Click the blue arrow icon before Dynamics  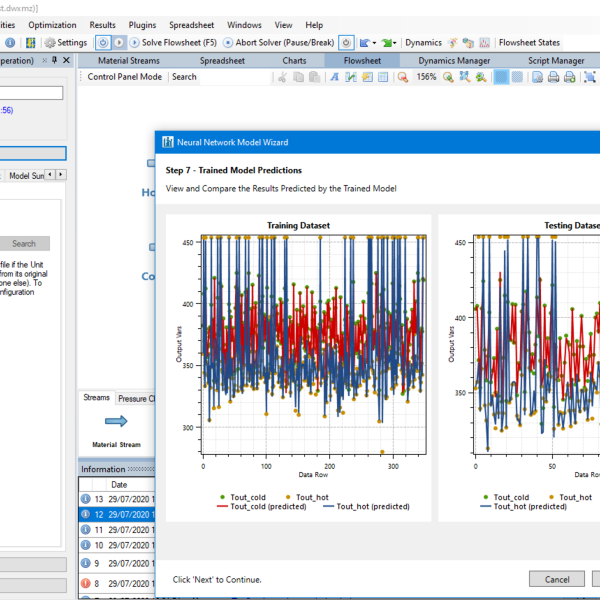(365, 42)
